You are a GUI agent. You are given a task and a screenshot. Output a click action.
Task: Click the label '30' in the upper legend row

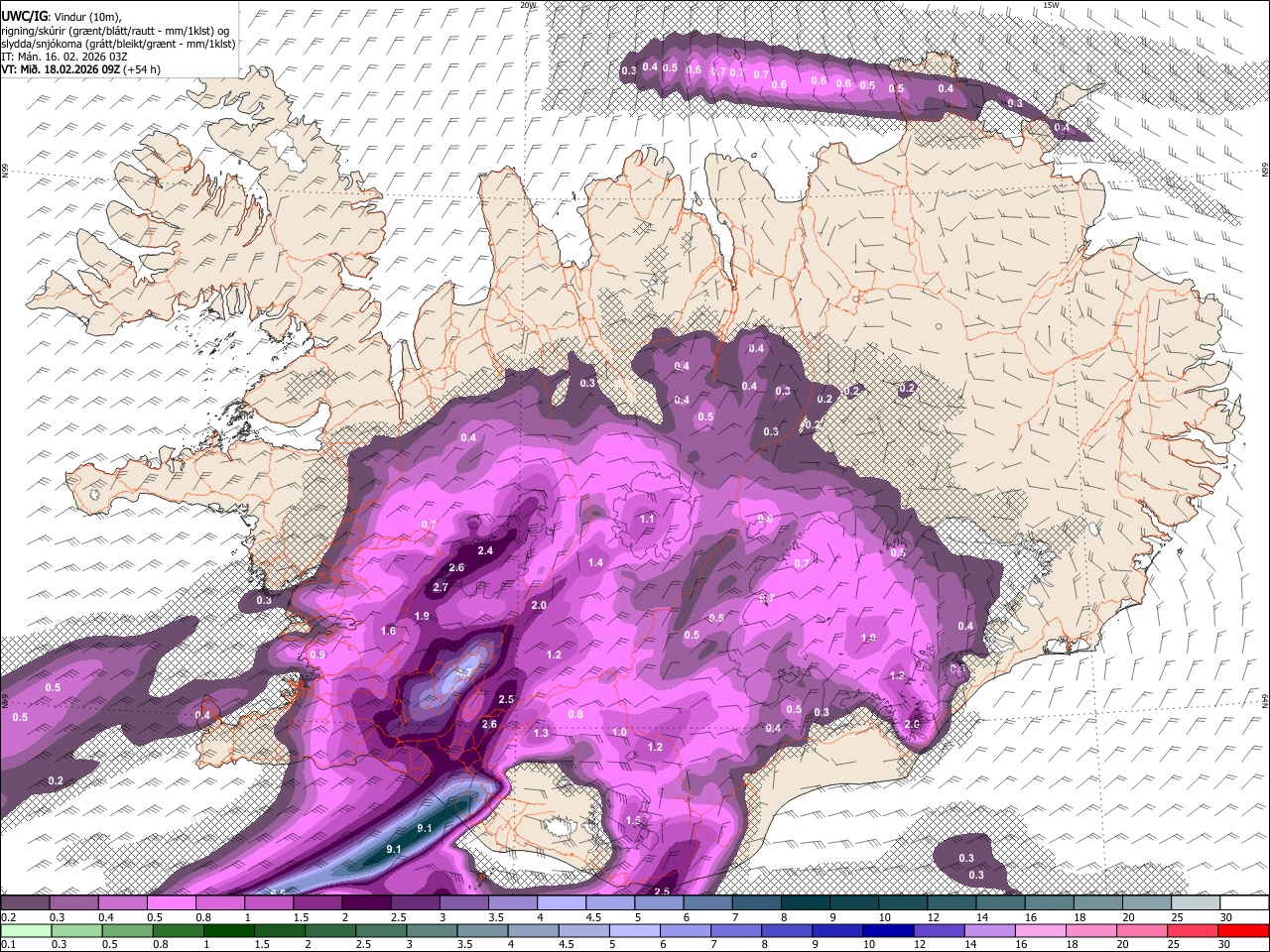(x=1226, y=917)
